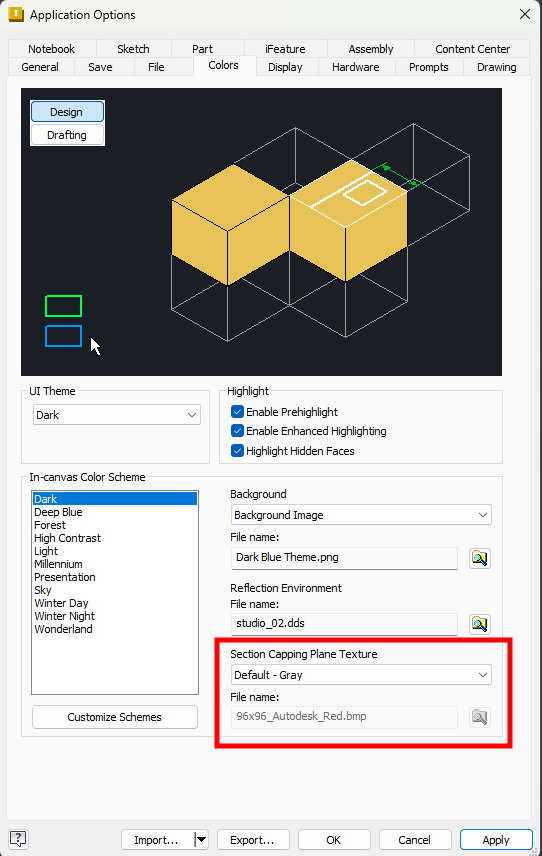Open the UI Theme dropdown
Screen dimensions: 542x856
pos(117,415)
